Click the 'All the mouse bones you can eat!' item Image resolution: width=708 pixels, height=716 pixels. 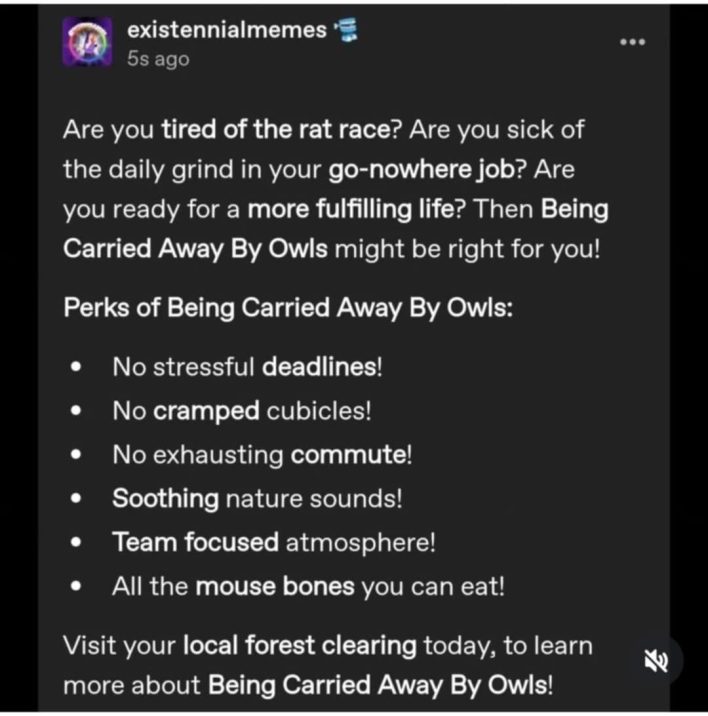coord(309,586)
